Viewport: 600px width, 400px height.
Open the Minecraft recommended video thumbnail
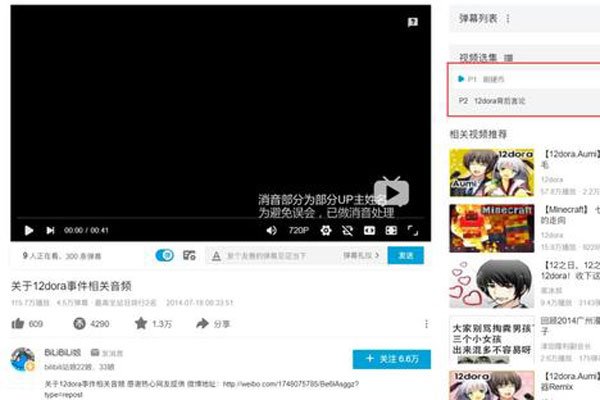click(491, 227)
